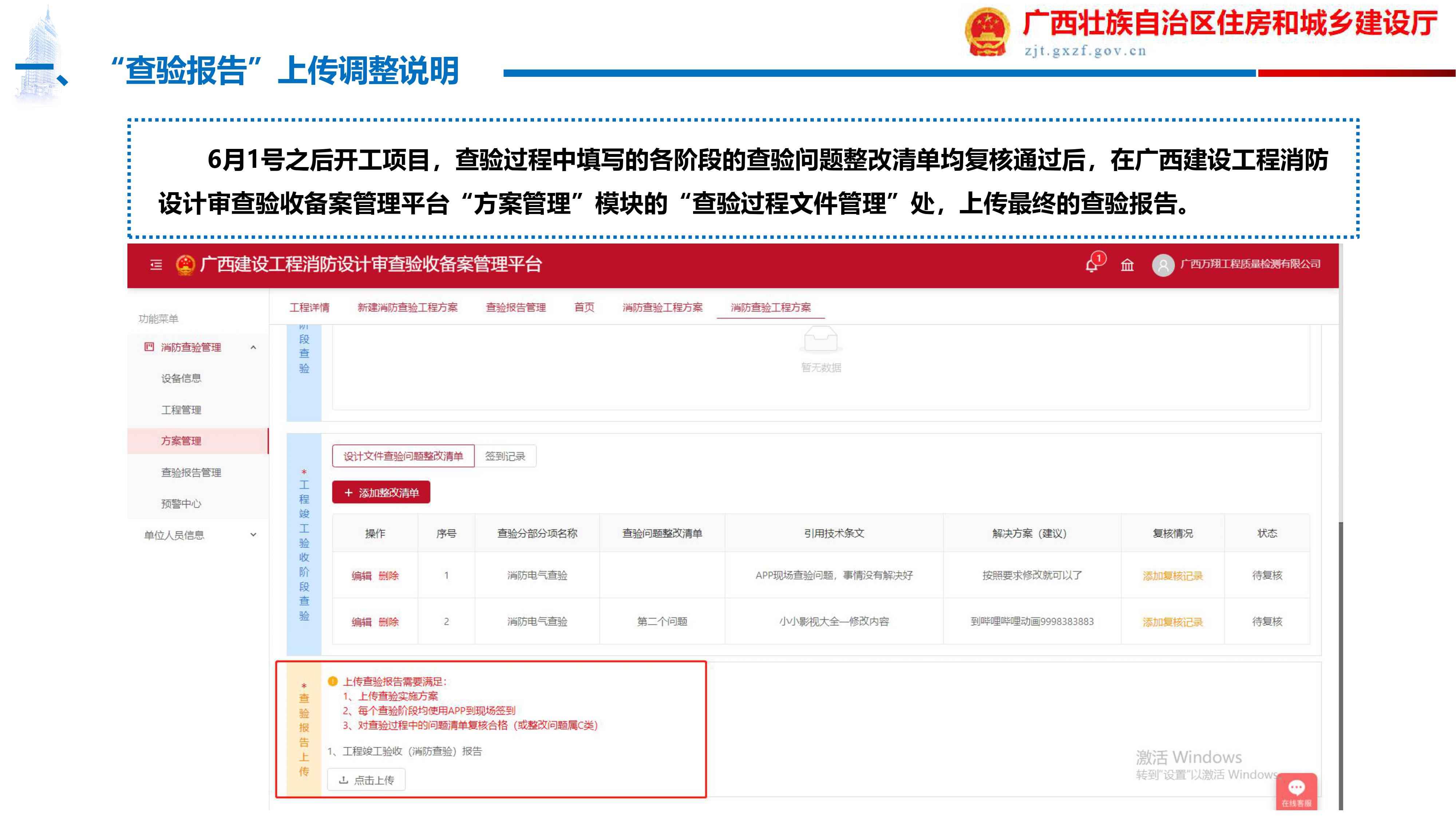This screenshot has width=1456, height=819.
Task: Open 方案管理 in sidebar
Action: coord(181,441)
